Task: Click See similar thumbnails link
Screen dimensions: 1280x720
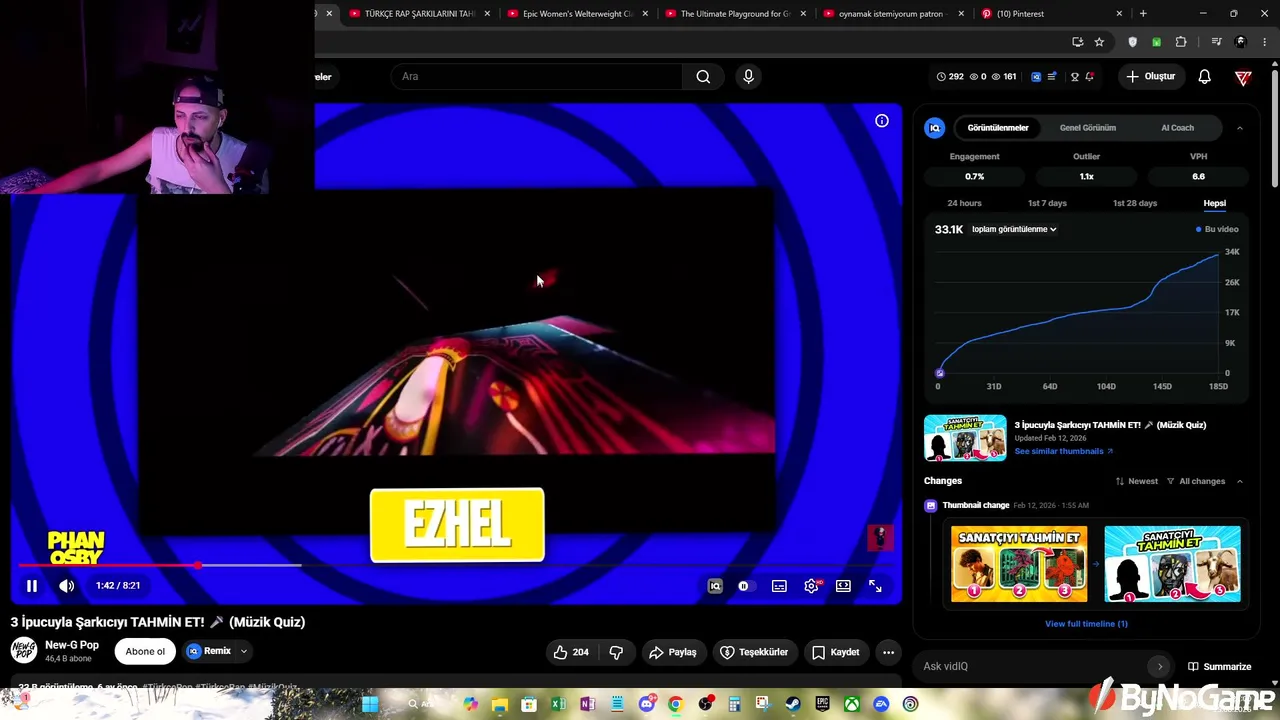Action: coord(1063,451)
